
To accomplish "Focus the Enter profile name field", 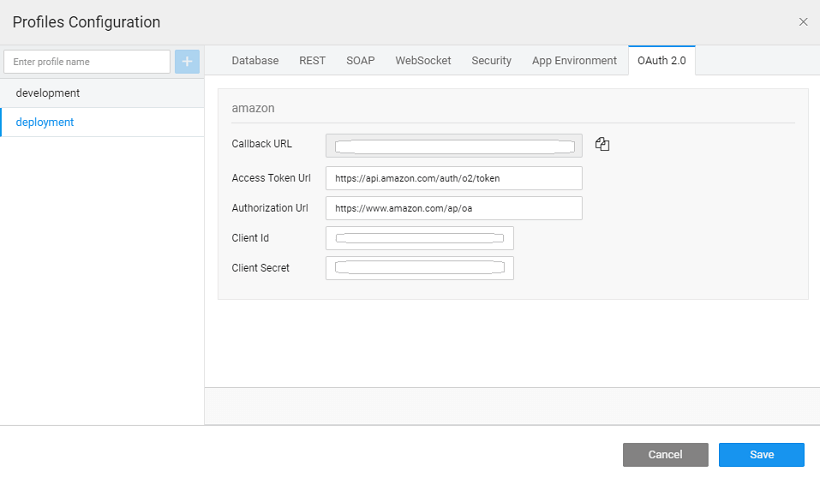I will 87,62.
